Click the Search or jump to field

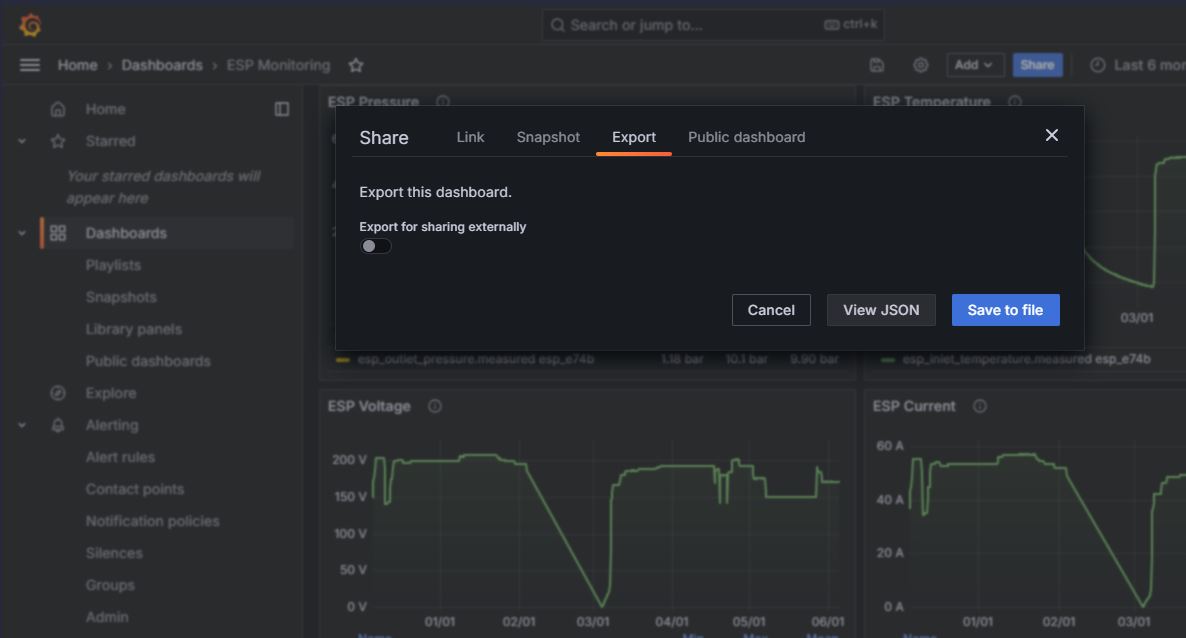point(712,25)
